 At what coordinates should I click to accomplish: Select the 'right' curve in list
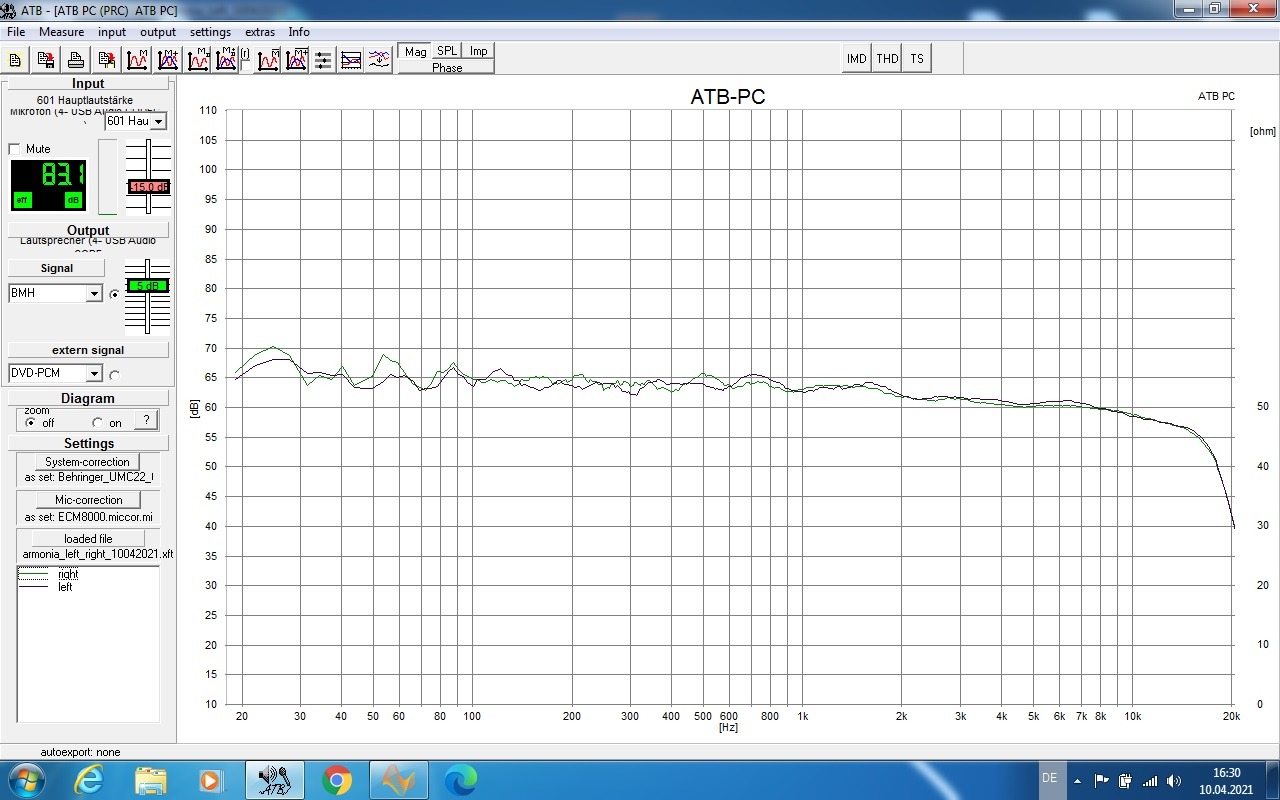pyautogui.click(x=68, y=574)
